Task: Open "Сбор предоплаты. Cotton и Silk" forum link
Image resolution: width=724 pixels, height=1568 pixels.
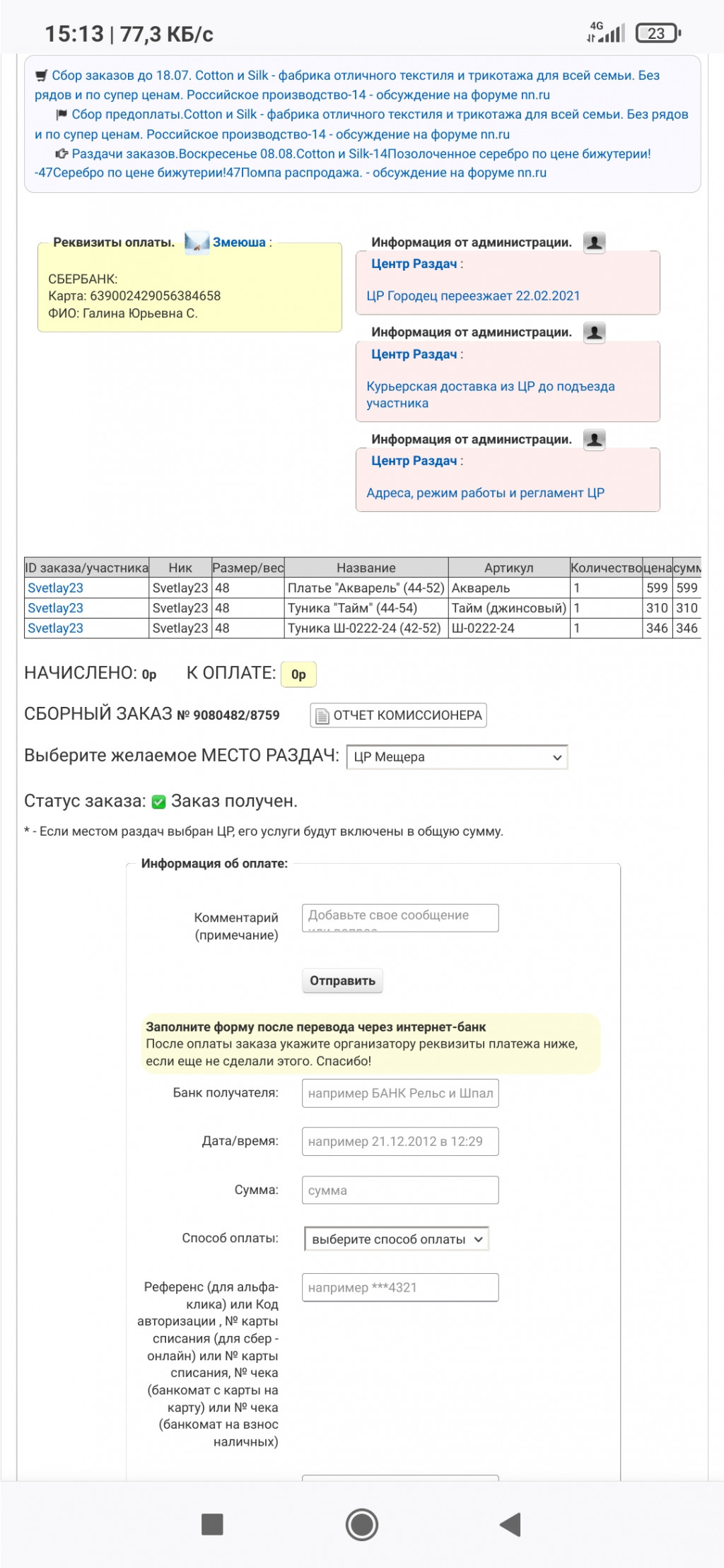Action: [361, 124]
